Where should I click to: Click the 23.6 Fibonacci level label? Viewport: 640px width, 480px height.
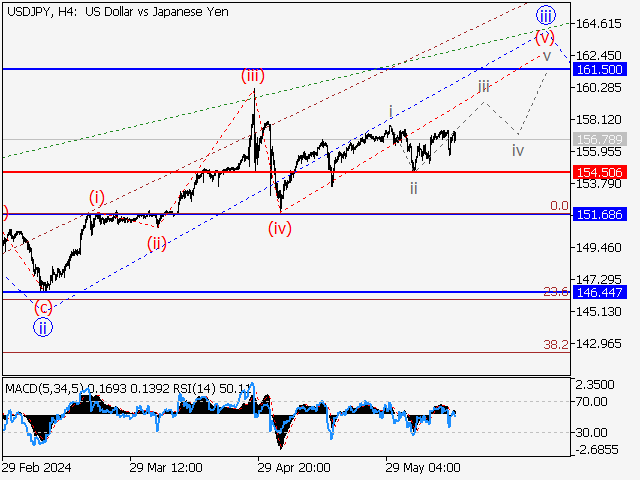[x=556, y=291]
